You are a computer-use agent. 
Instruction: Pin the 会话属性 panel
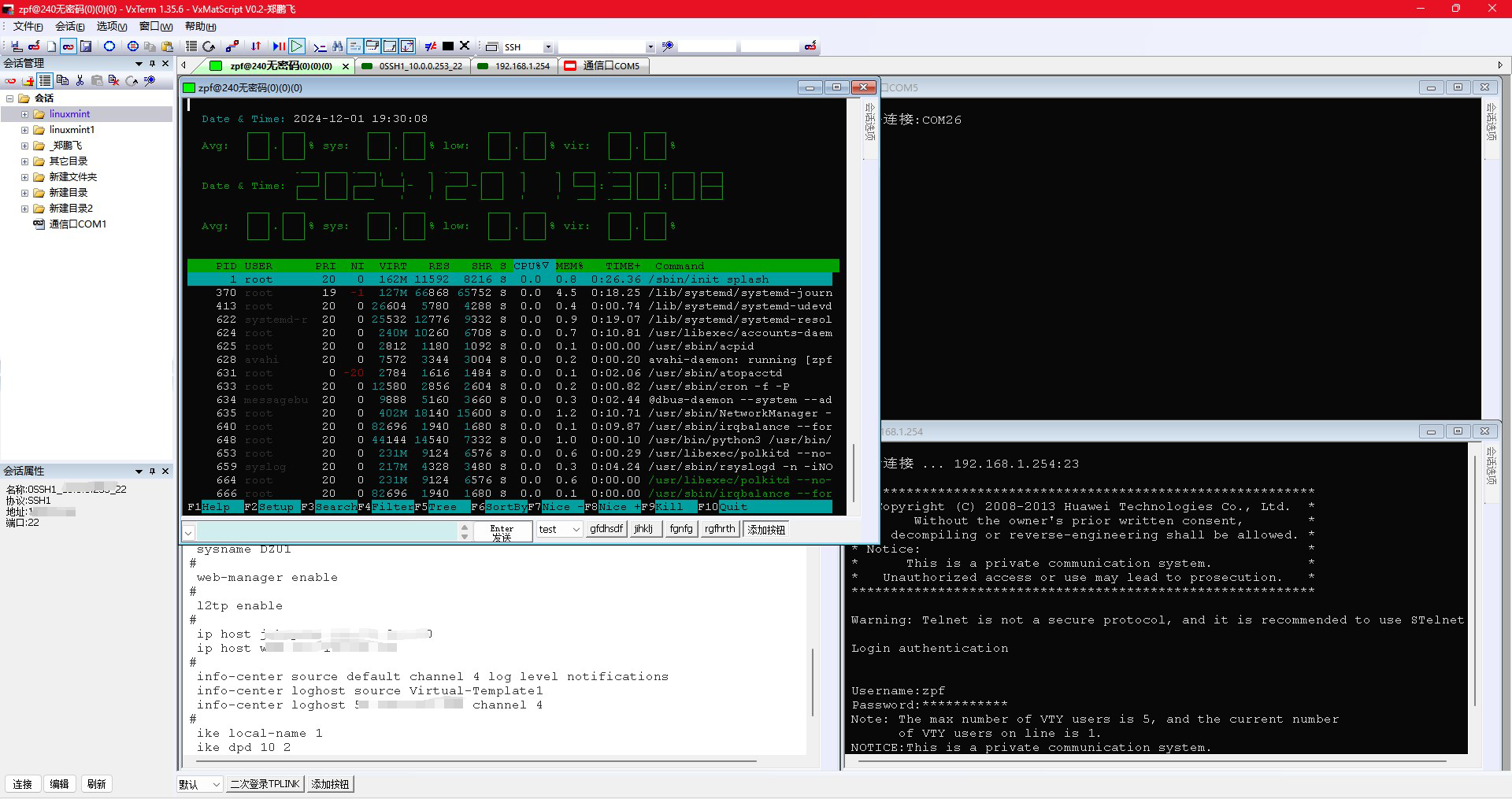pos(152,472)
